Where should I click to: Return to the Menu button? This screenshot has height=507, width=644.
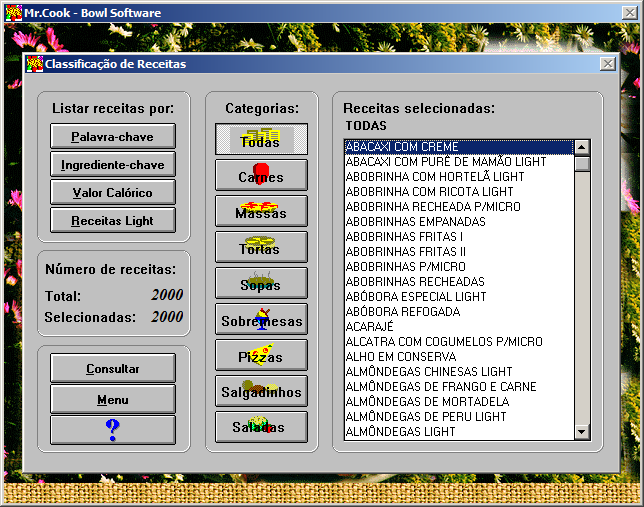[x=113, y=399]
